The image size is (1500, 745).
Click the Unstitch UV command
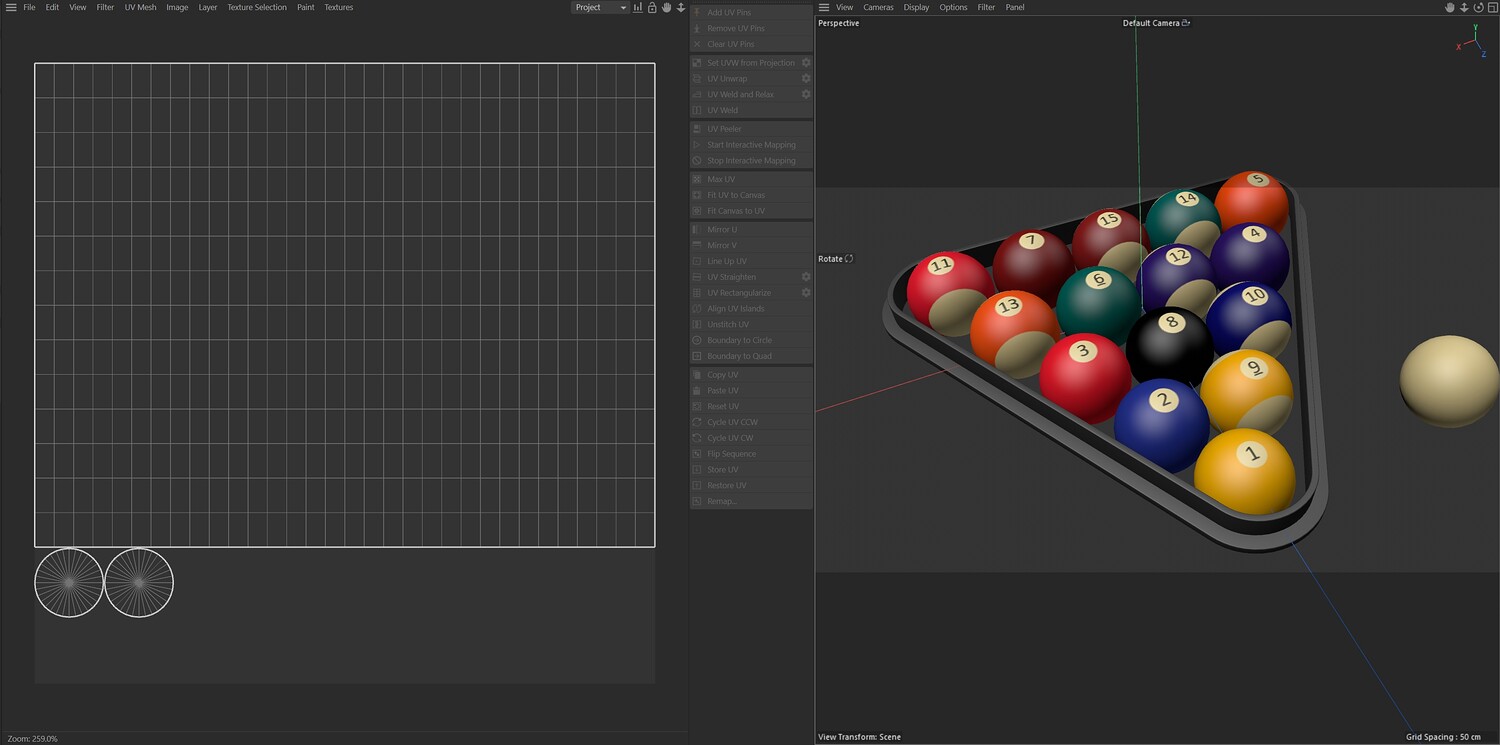pos(751,324)
